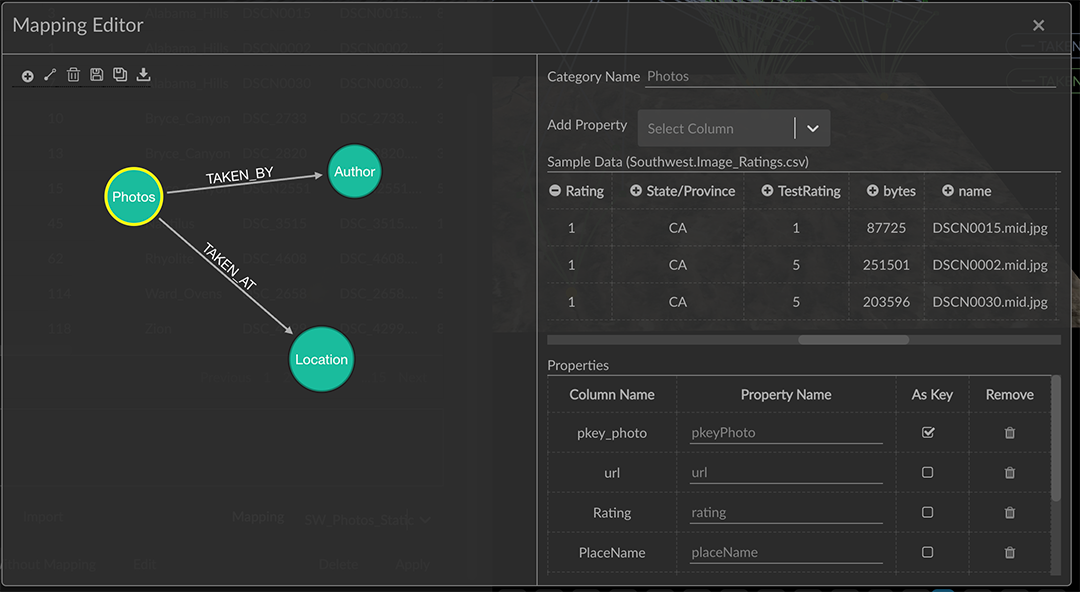Edit the Category Name field
Screen dimensions: 1080x592
[x=850, y=76]
